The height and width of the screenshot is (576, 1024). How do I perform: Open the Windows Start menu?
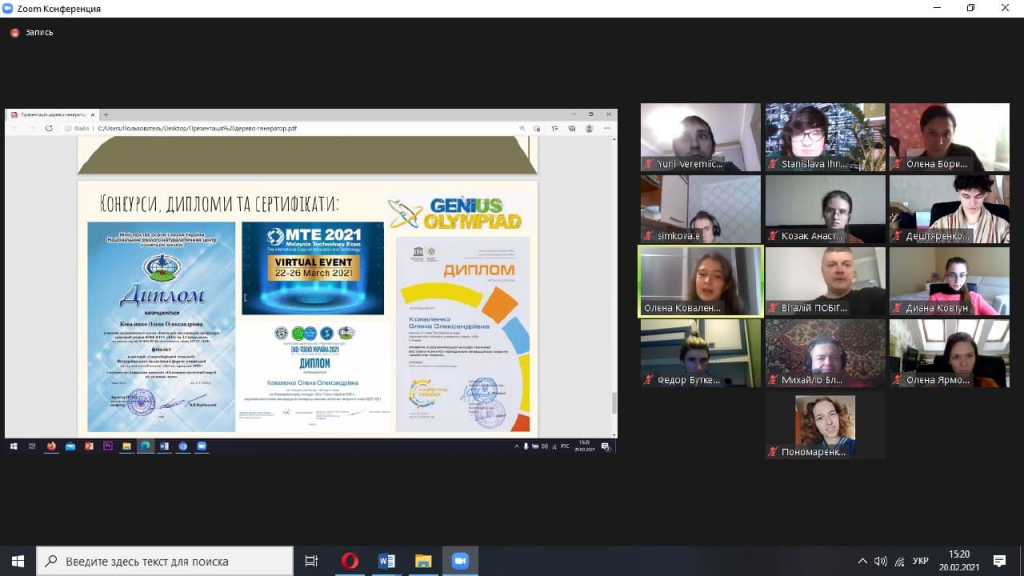click(x=18, y=561)
